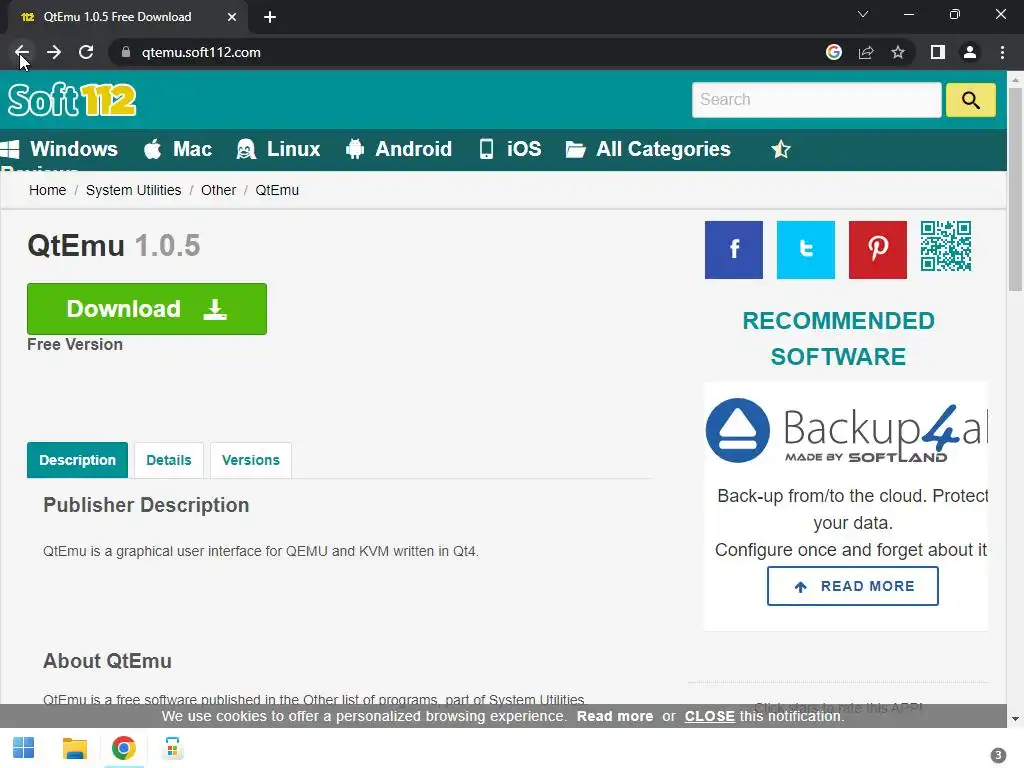Go to Home breadcrumb
The image size is (1024, 768).
48,190
